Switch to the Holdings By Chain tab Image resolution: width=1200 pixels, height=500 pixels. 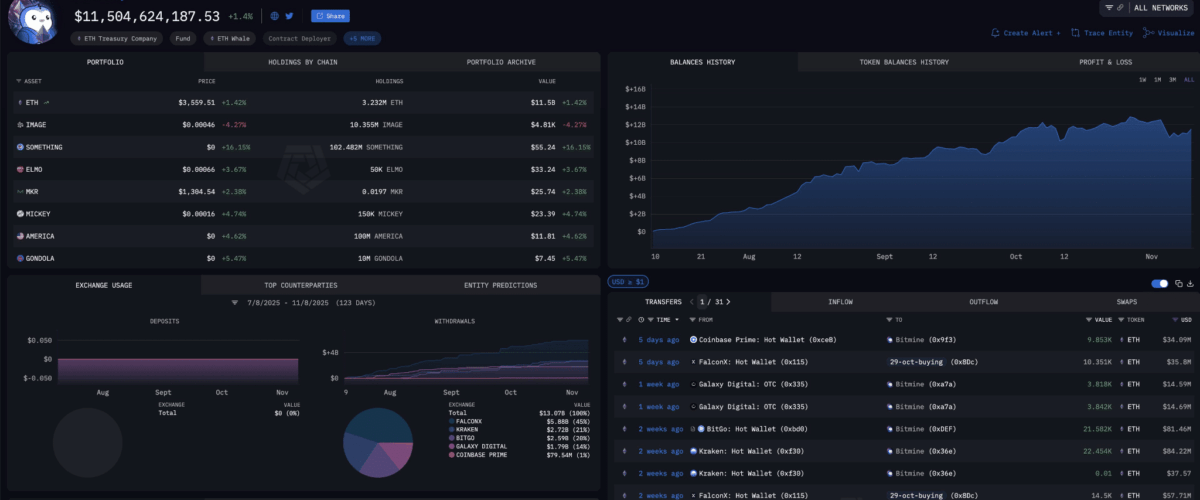click(302, 62)
